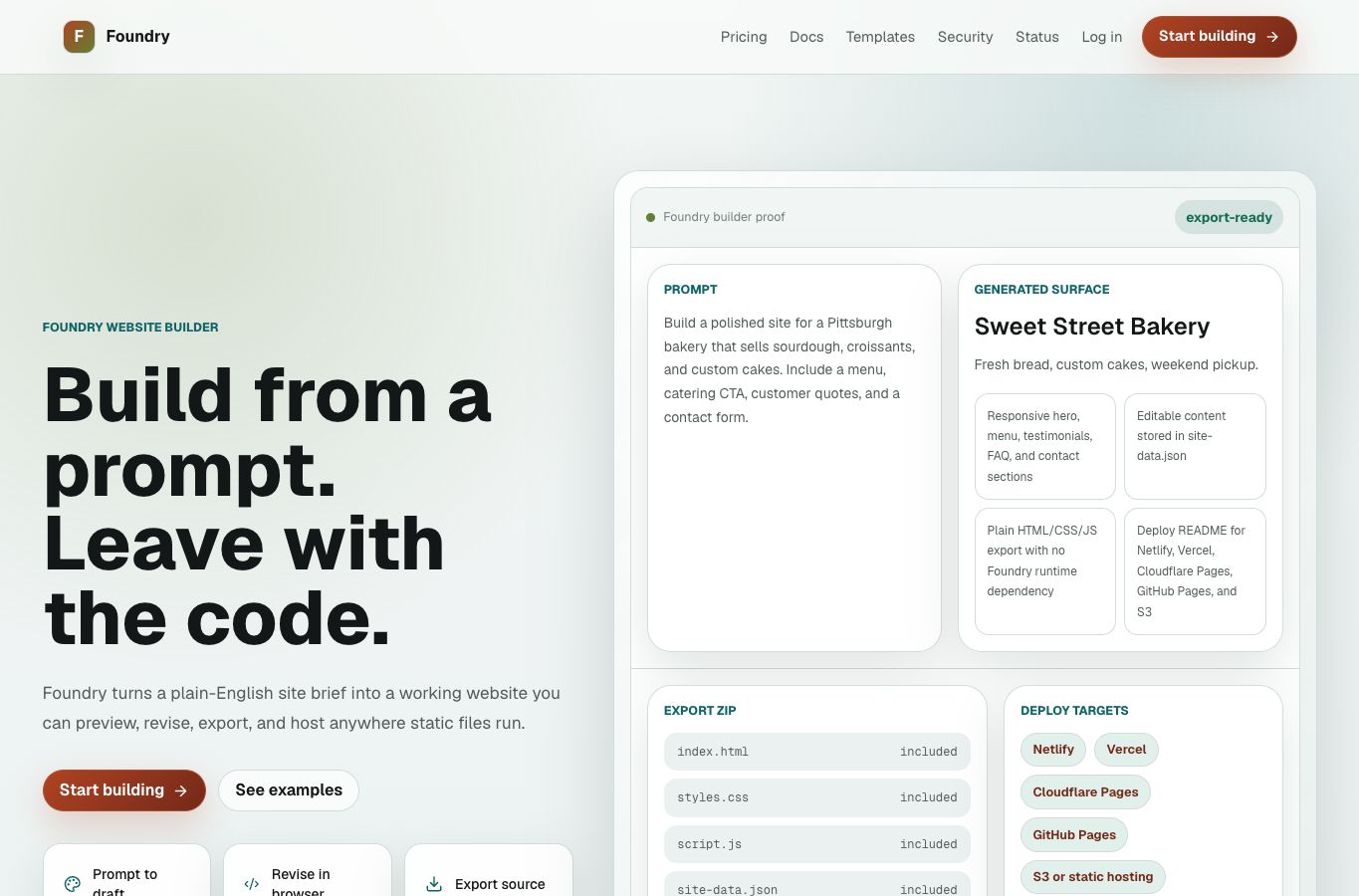Click Start building in the header

[1219, 37]
